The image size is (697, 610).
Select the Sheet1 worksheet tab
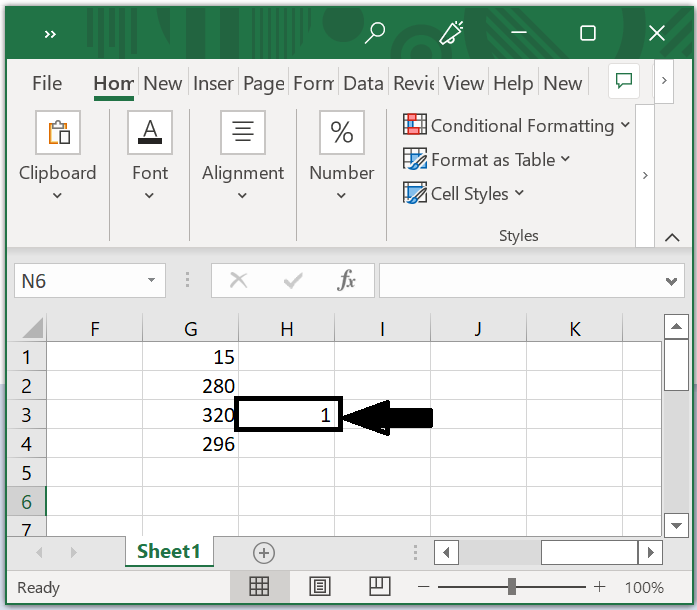tap(169, 551)
